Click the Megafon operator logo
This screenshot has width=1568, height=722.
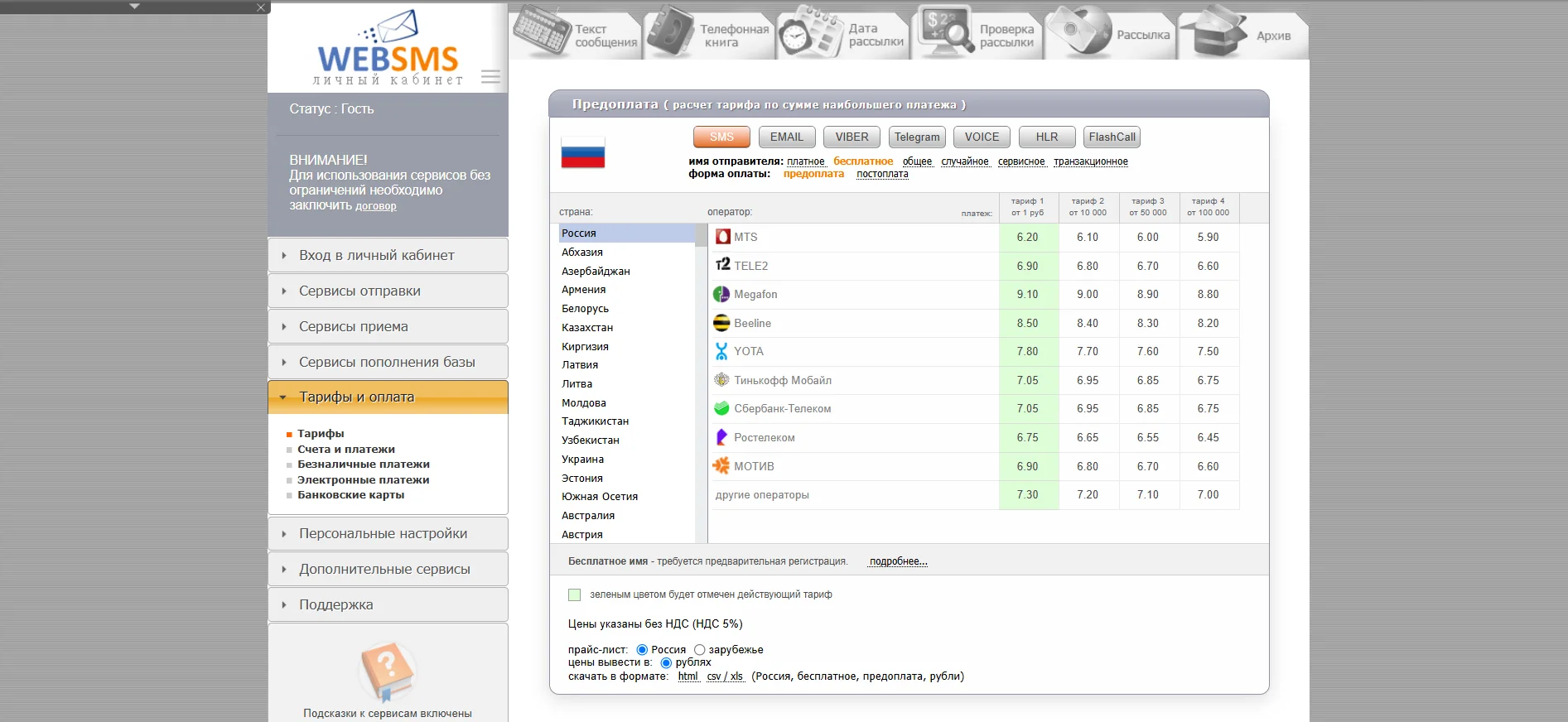[721, 294]
